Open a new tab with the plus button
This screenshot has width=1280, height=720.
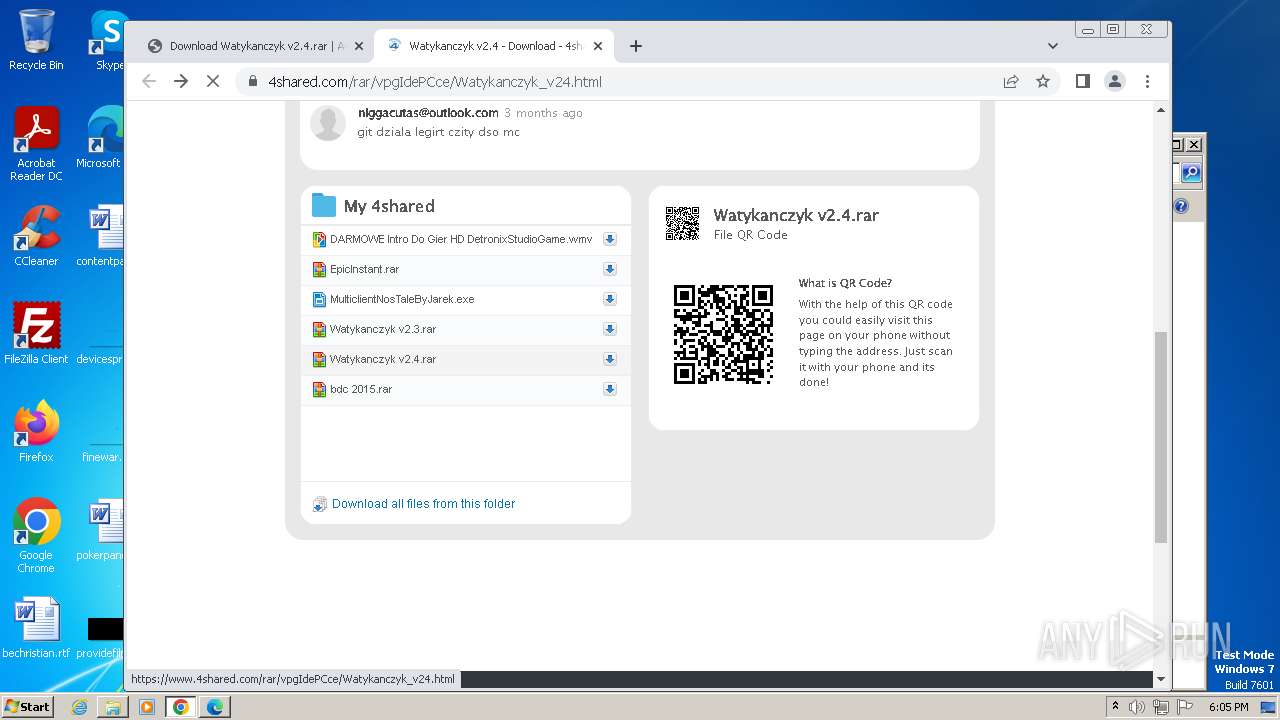click(x=636, y=46)
